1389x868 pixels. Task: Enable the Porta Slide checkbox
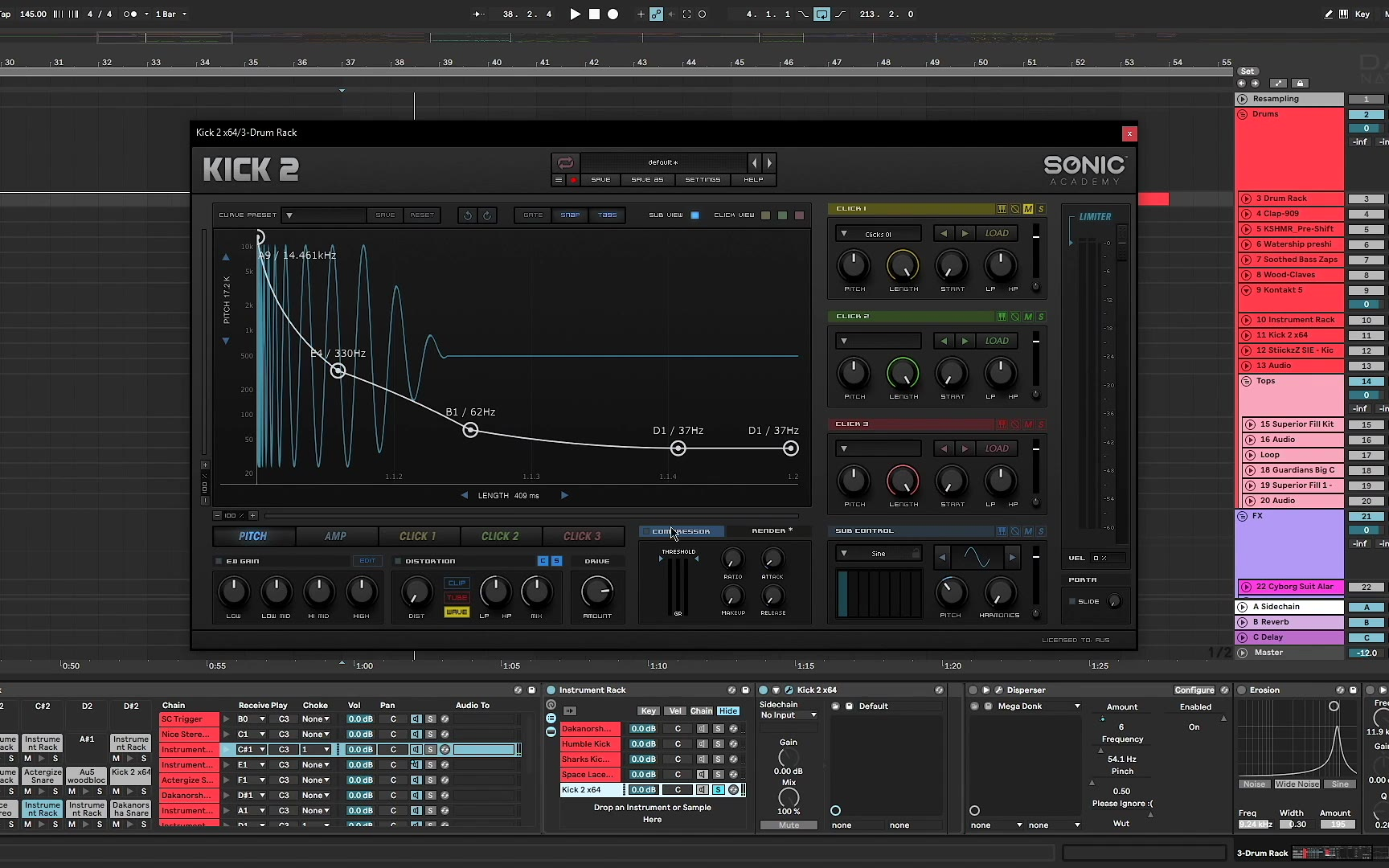coord(1071,601)
